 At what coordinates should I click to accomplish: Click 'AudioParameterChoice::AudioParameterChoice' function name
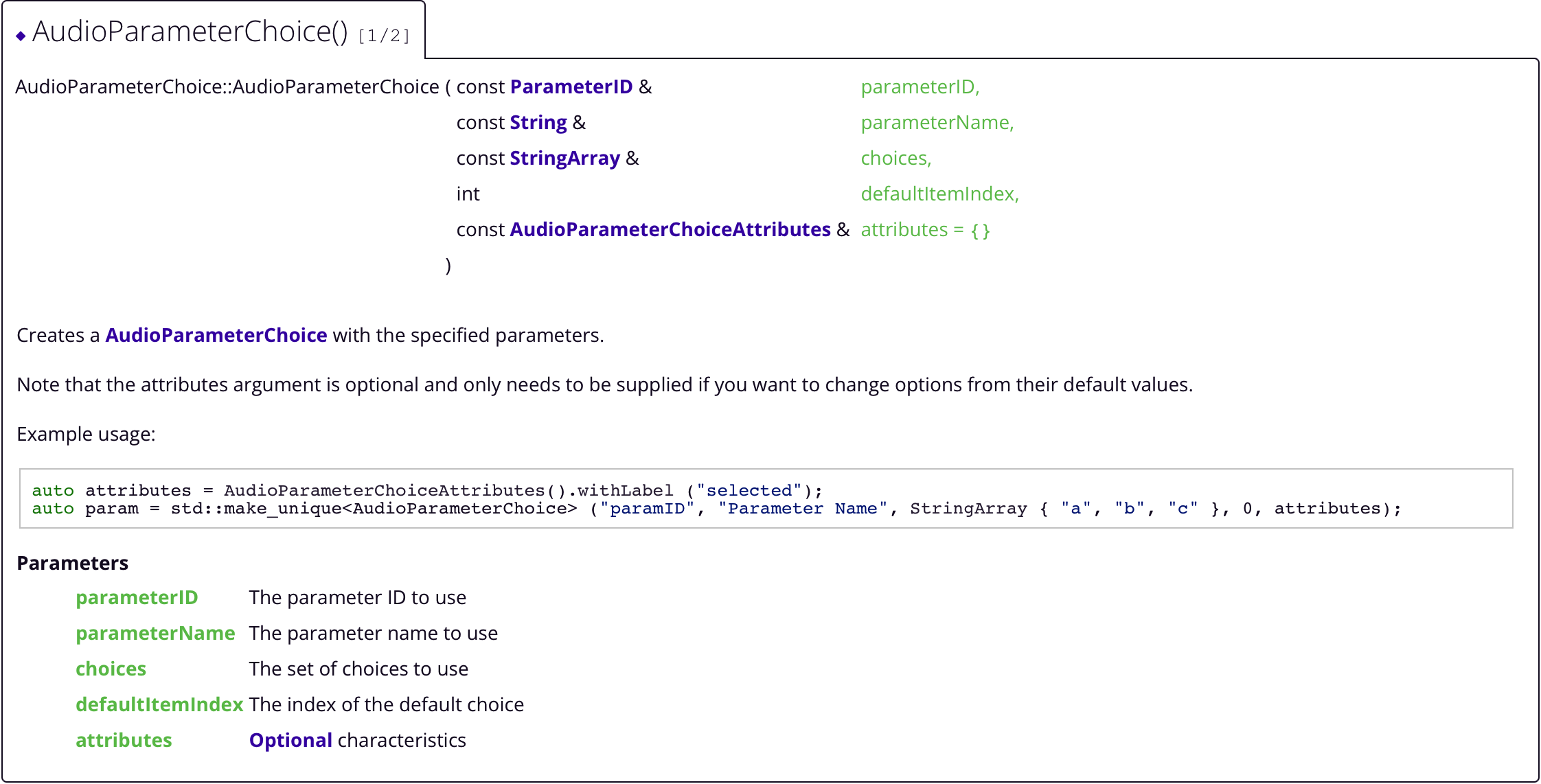(x=227, y=87)
